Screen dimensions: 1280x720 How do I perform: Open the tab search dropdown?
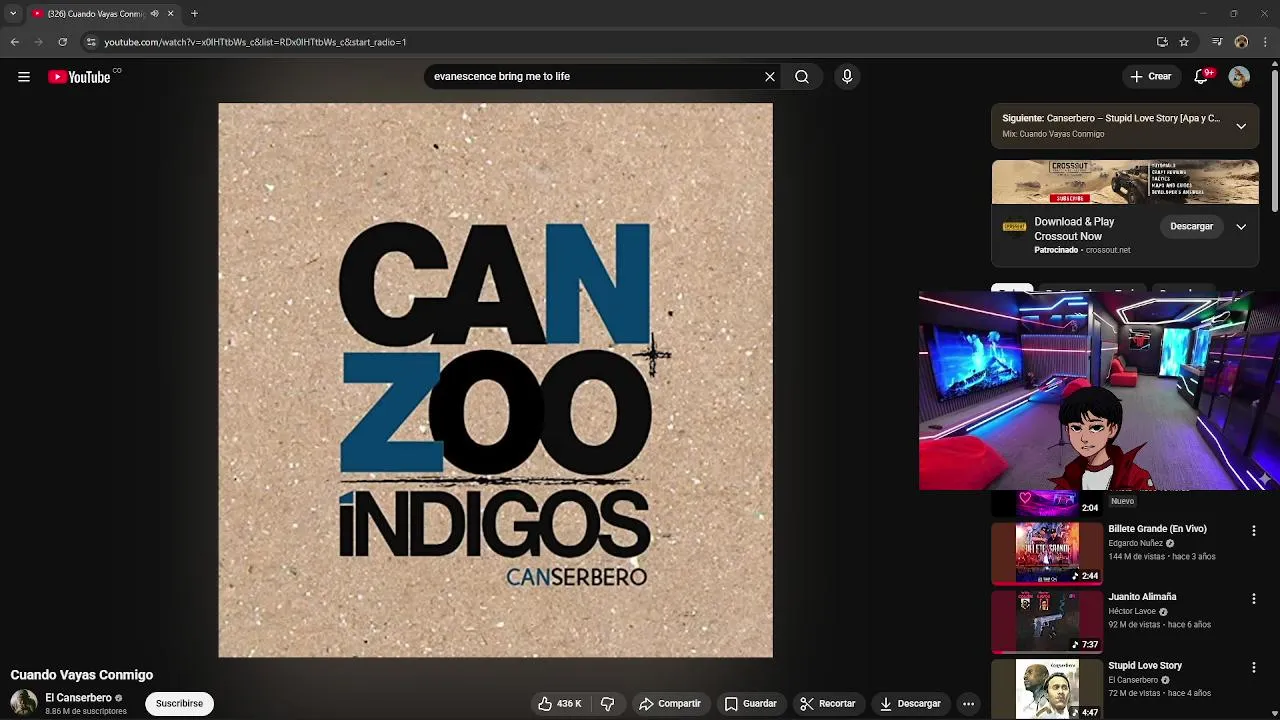(13, 14)
